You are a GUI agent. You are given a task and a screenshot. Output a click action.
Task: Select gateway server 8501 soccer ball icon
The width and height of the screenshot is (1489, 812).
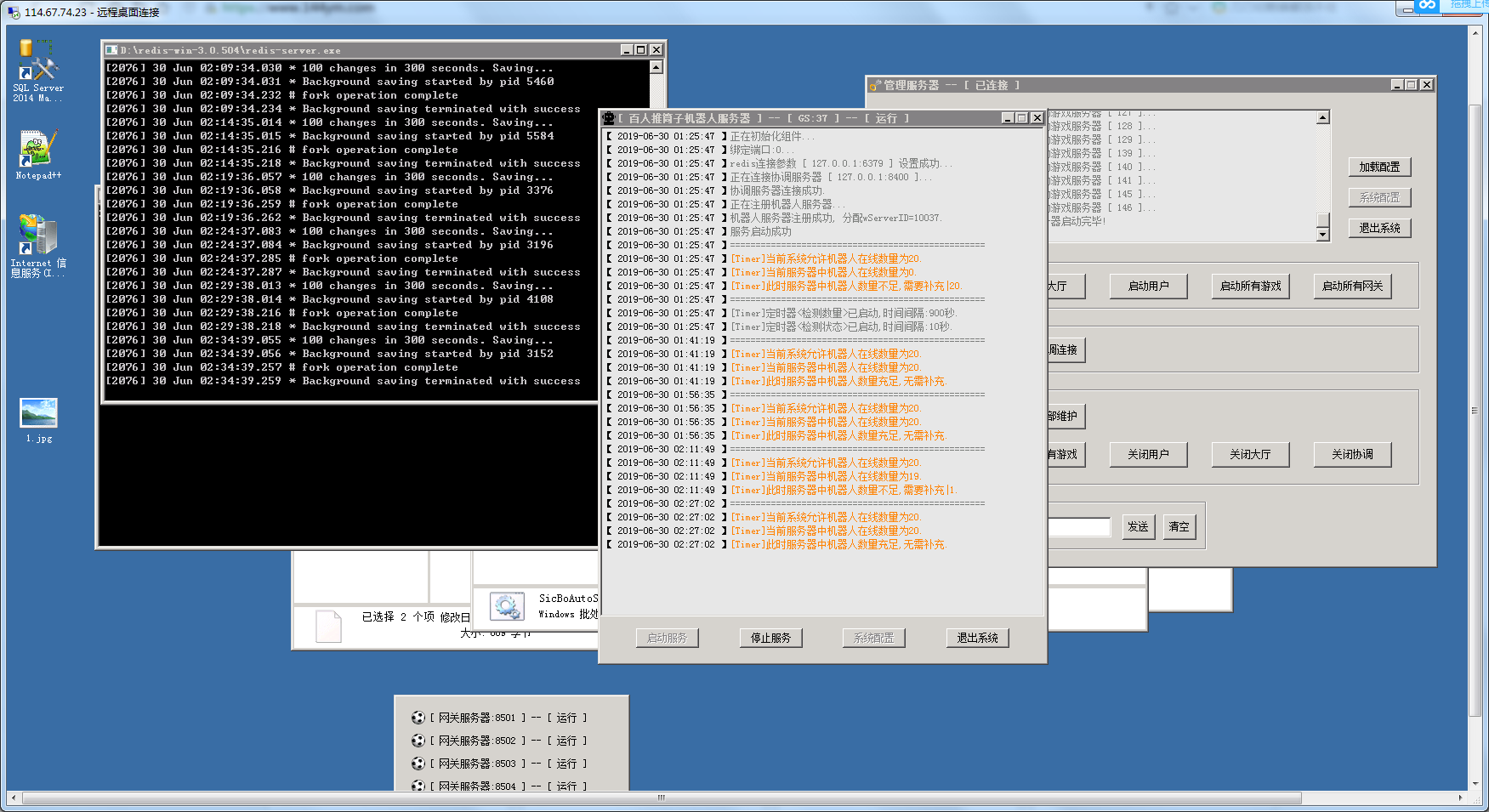point(418,718)
